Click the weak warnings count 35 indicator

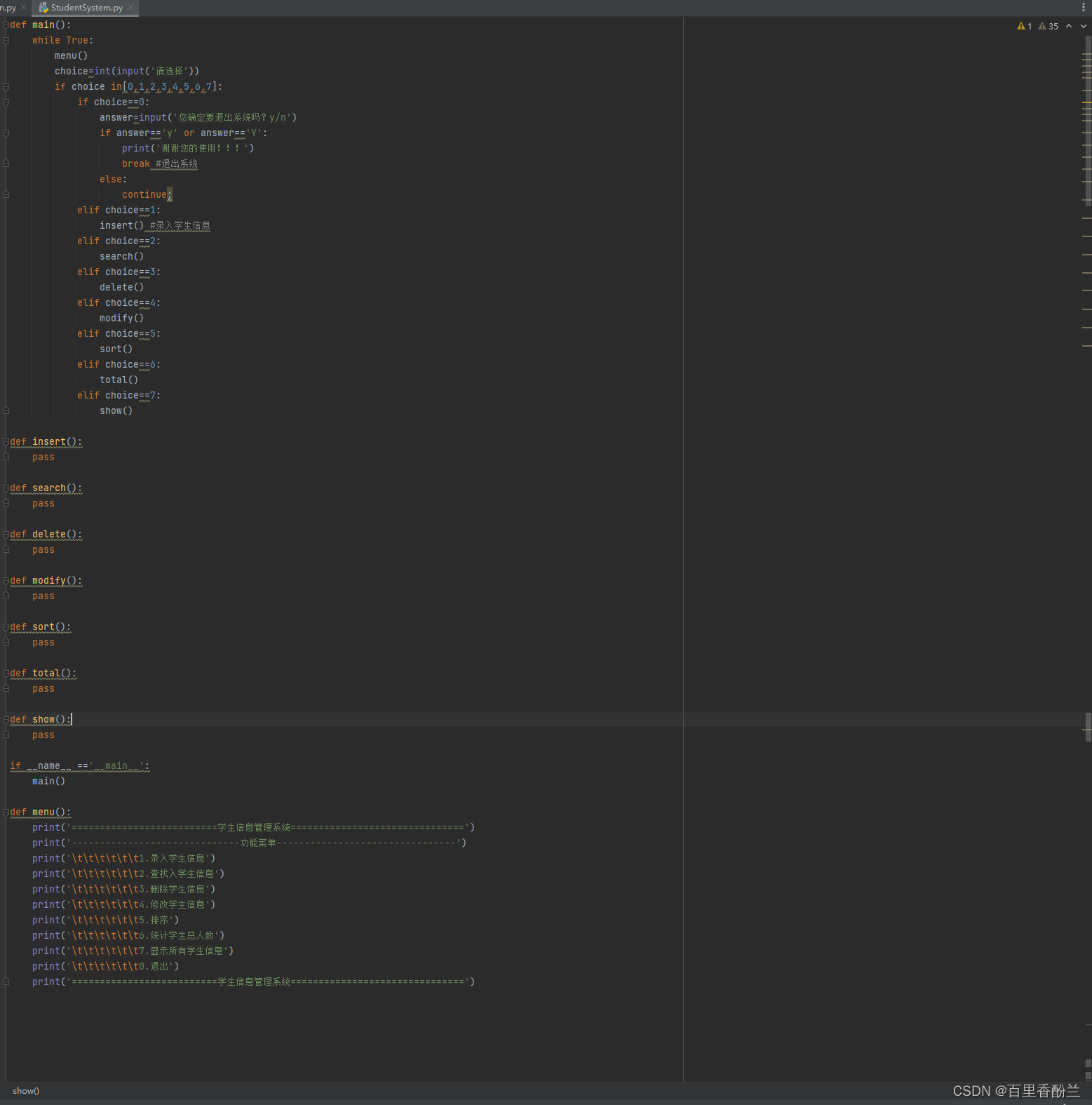(x=1049, y=26)
